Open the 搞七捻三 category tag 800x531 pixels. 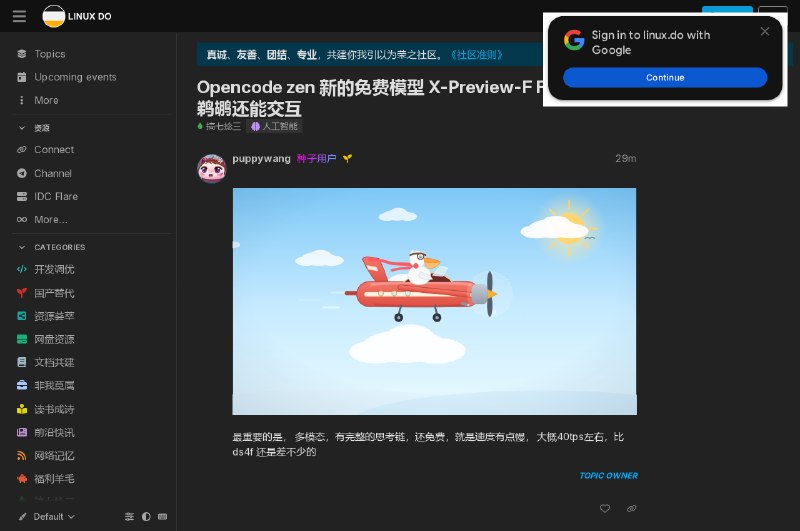coord(219,126)
